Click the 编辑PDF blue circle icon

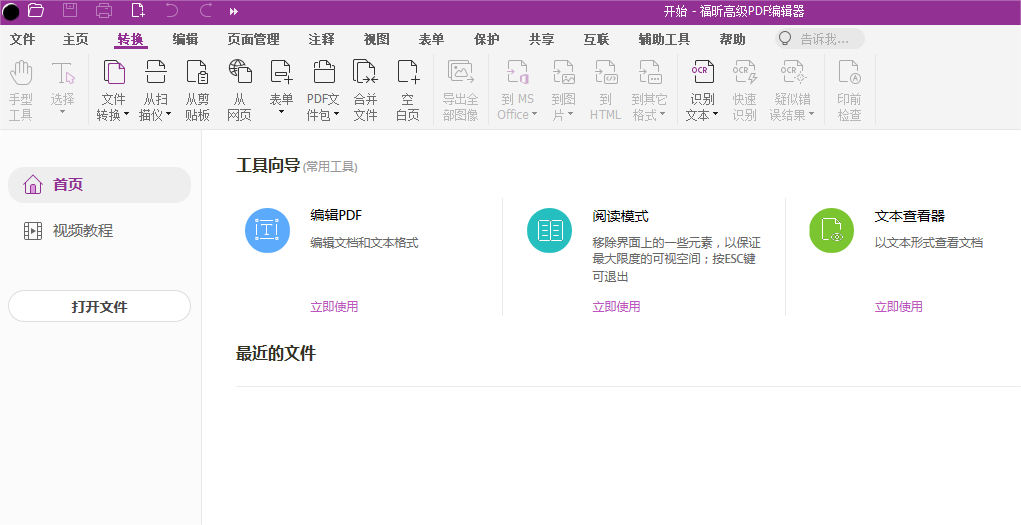pos(267,231)
